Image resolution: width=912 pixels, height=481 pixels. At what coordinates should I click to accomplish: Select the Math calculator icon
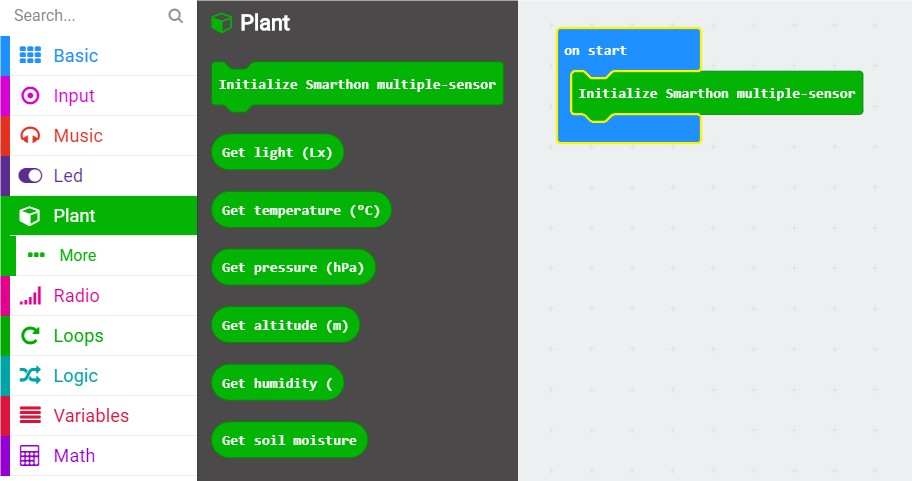click(x=30, y=455)
